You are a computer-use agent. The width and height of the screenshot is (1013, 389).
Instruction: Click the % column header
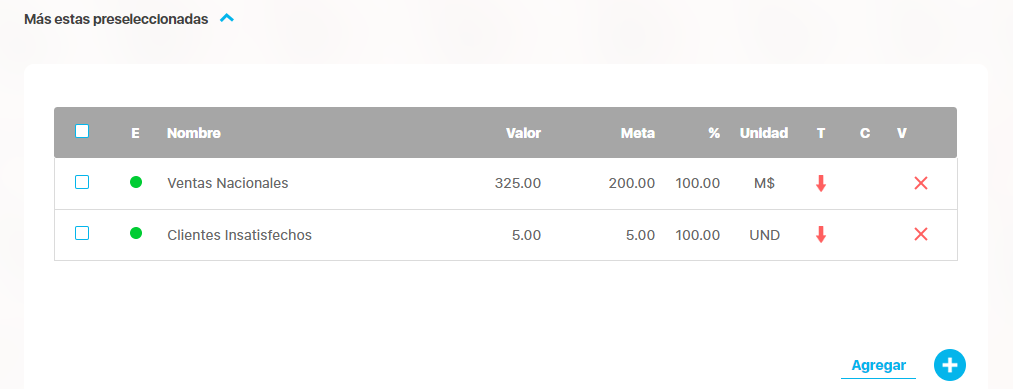[x=714, y=133]
